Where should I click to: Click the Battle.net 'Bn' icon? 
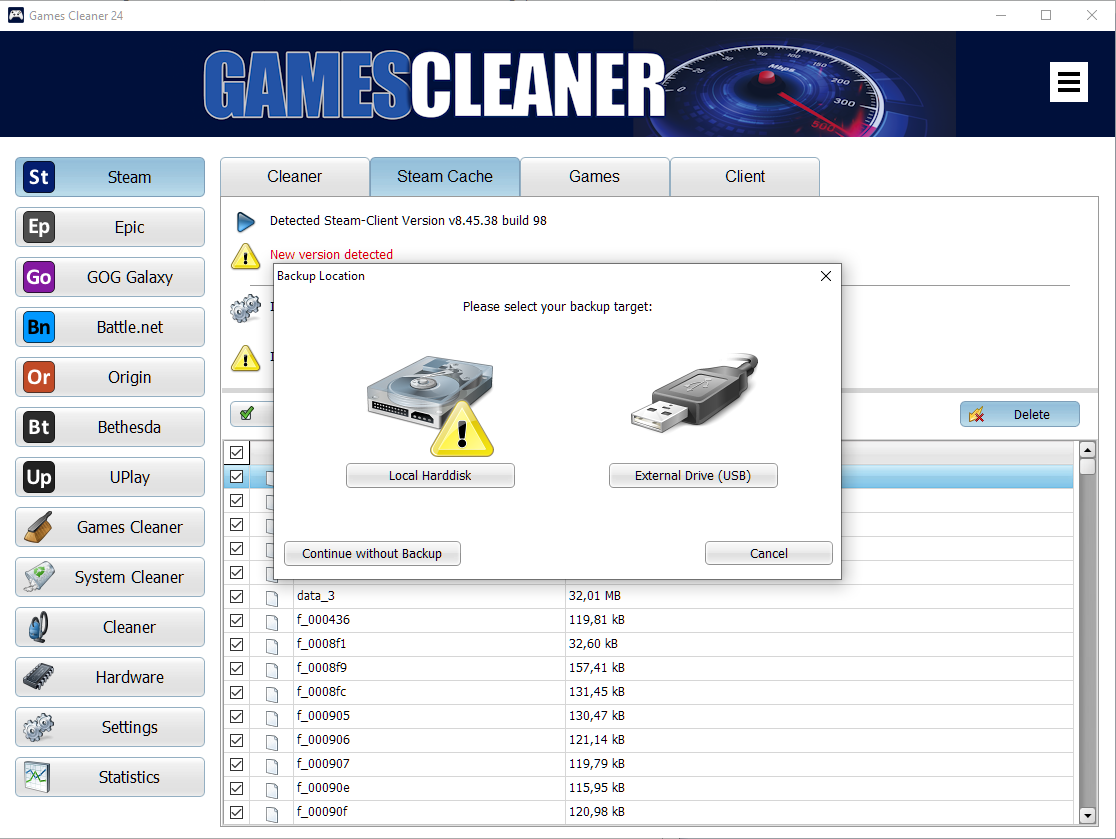(x=38, y=327)
